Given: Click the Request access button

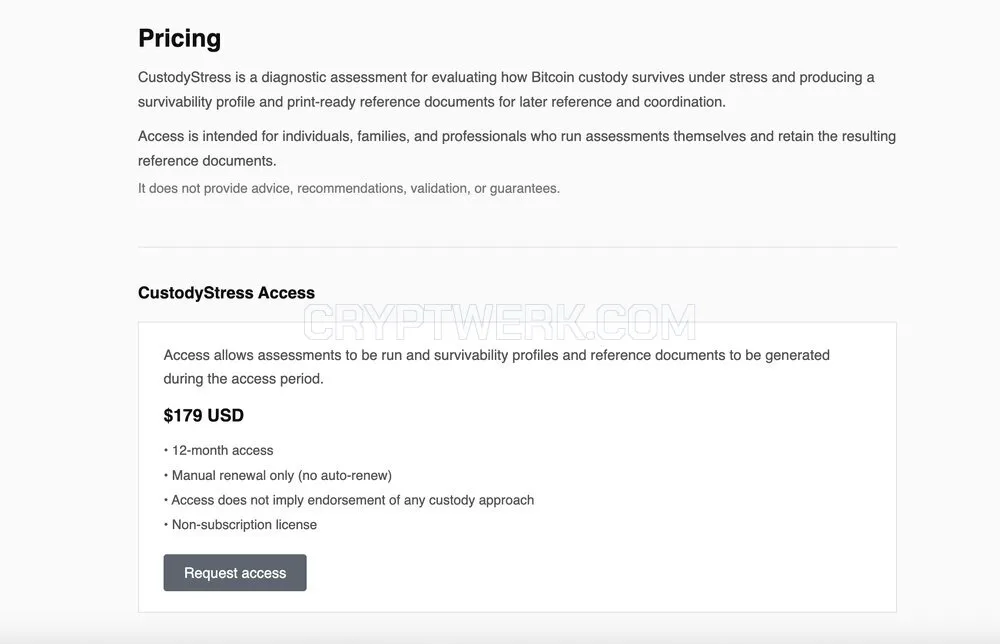Looking at the screenshot, I should [235, 573].
